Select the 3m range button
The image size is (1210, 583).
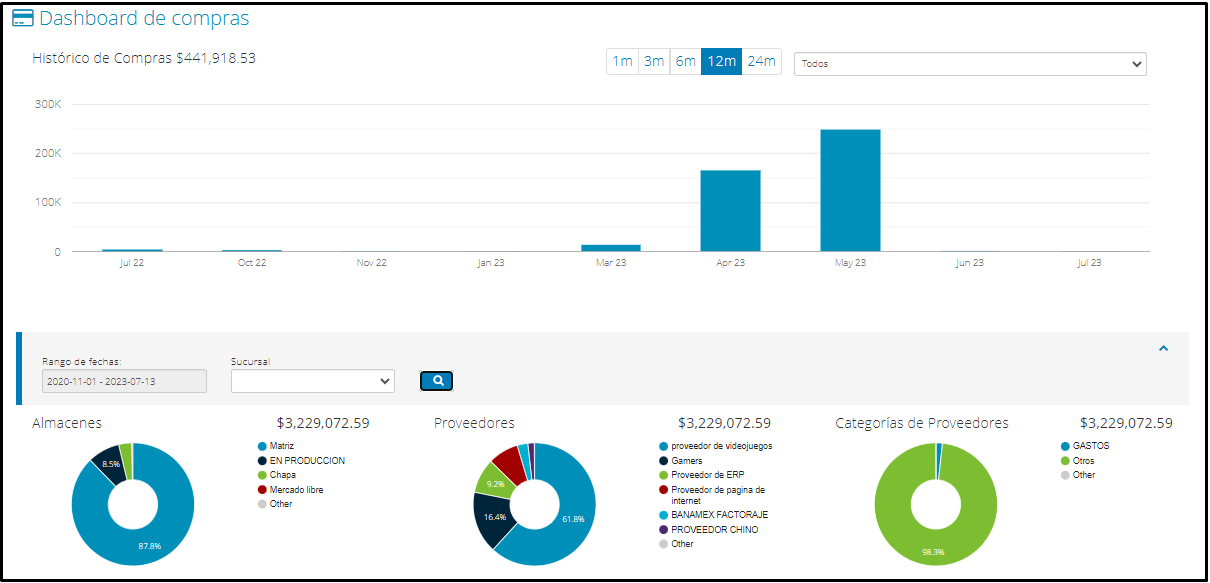[x=654, y=61]
